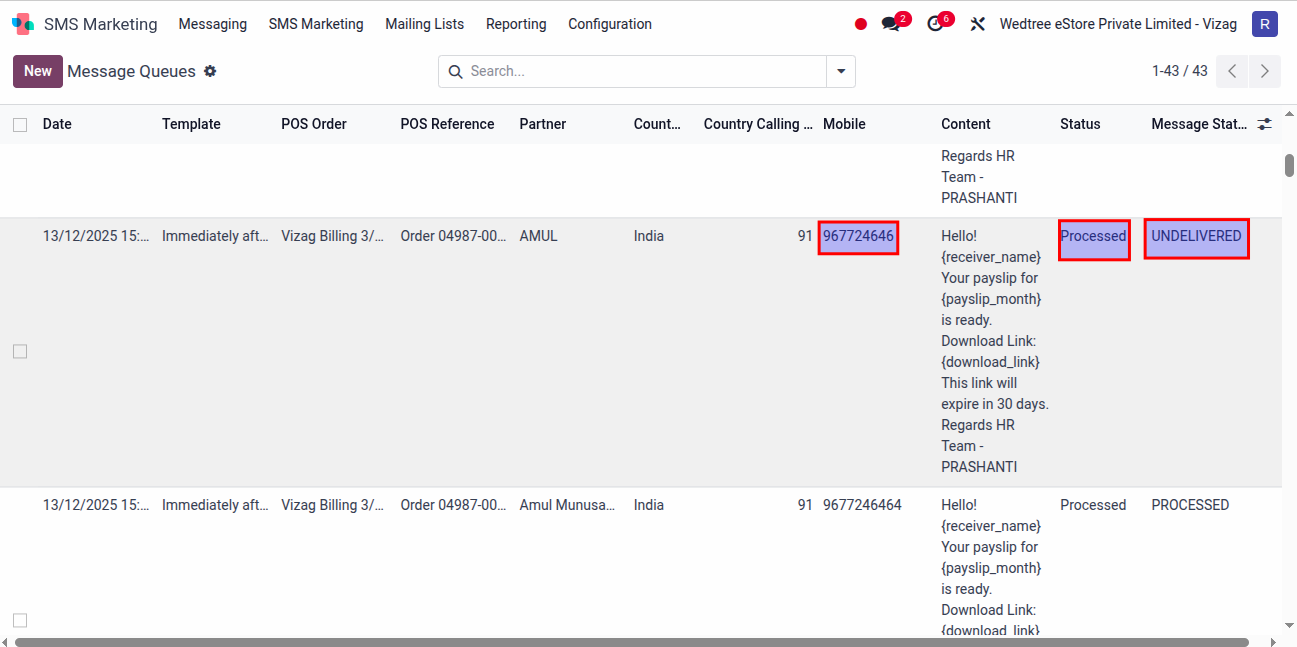Create a record with the New button

click(37, 71)
